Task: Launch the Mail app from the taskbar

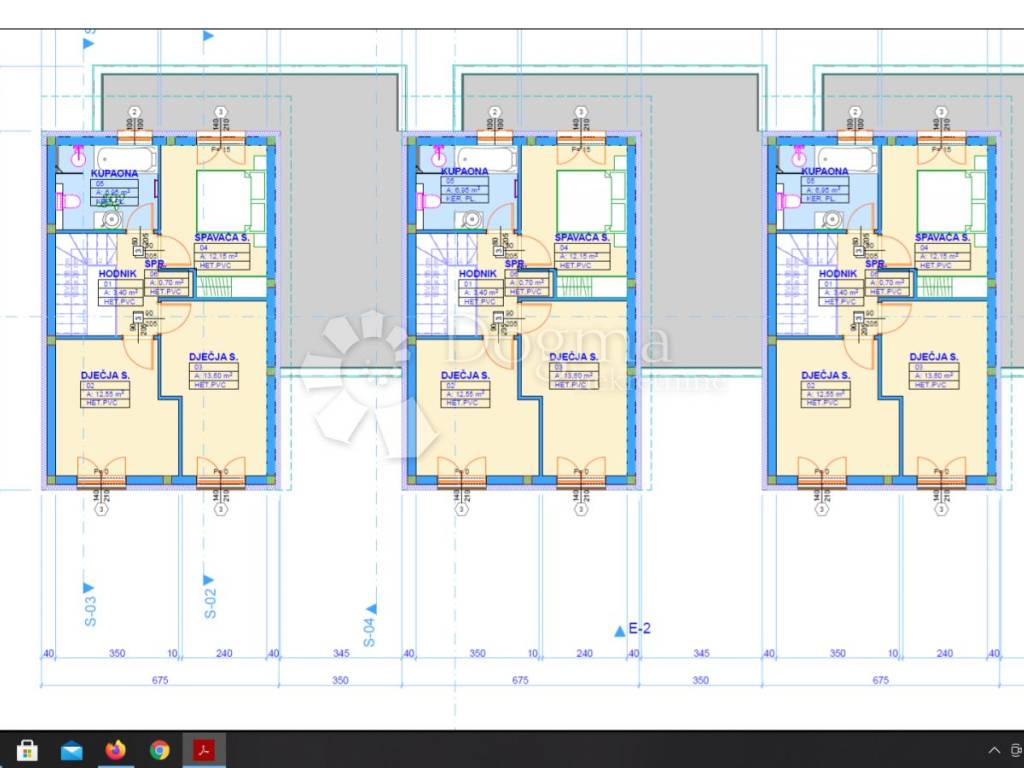Action: (x=72, y=749)
